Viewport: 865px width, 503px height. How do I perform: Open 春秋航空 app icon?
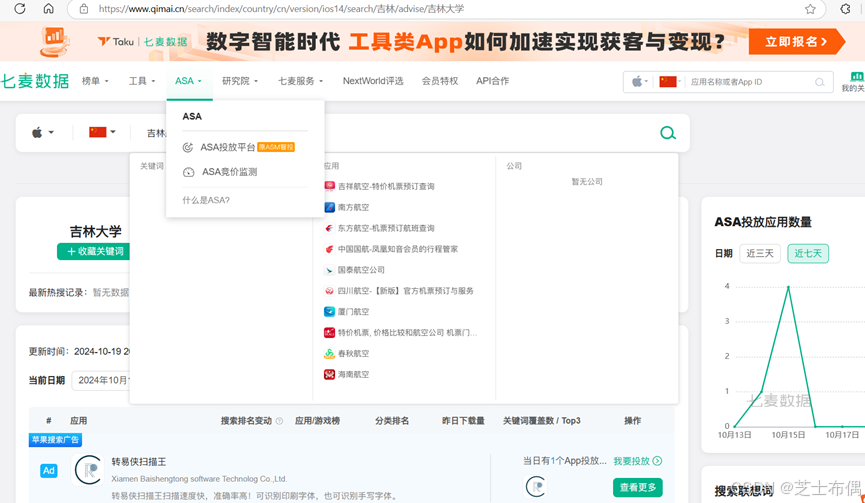(329, 354)
